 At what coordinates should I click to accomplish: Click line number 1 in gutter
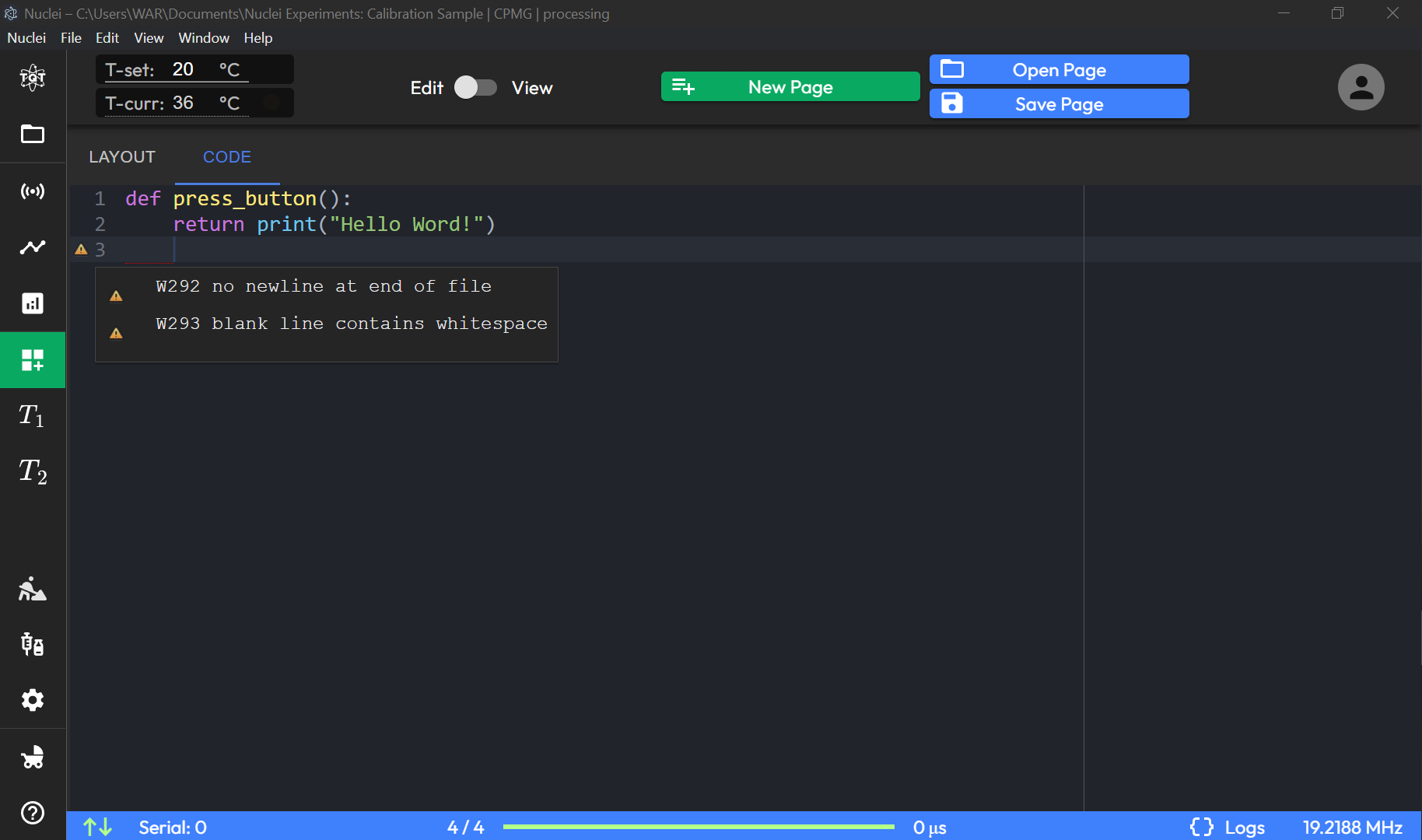pos(100,199)
